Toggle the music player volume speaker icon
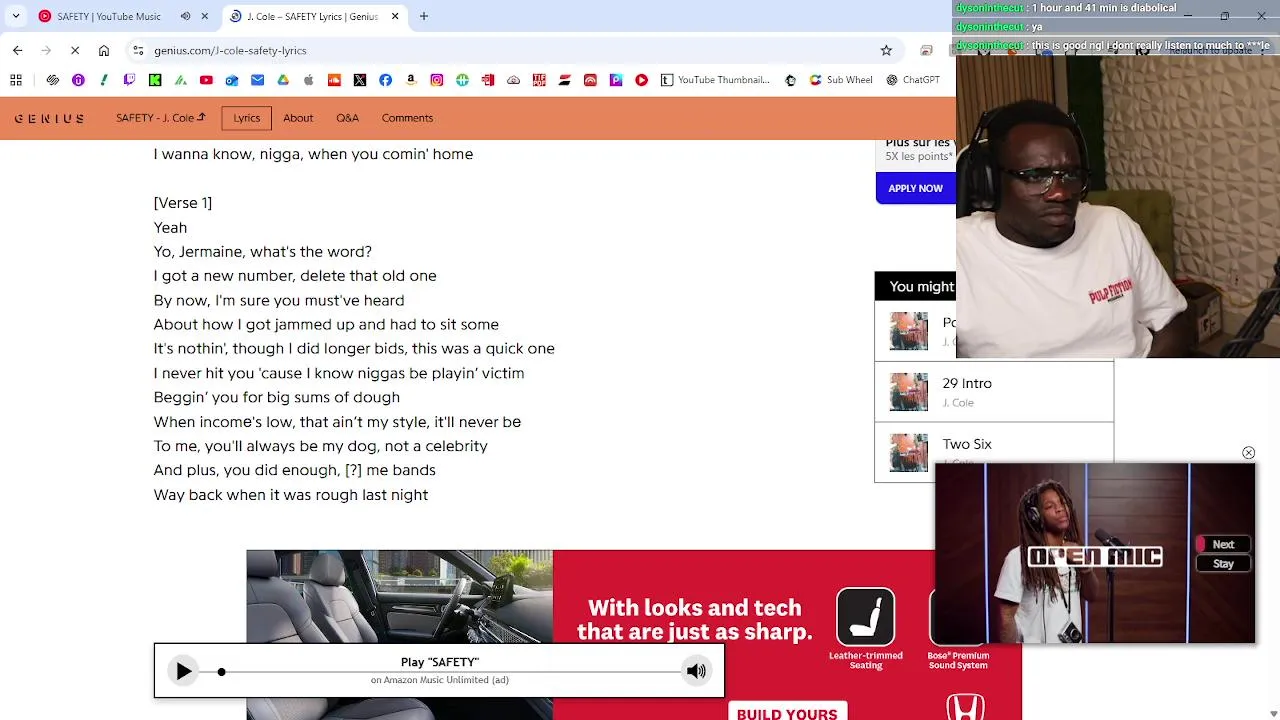Screen dimensions: 1280x720 point(696,671)
